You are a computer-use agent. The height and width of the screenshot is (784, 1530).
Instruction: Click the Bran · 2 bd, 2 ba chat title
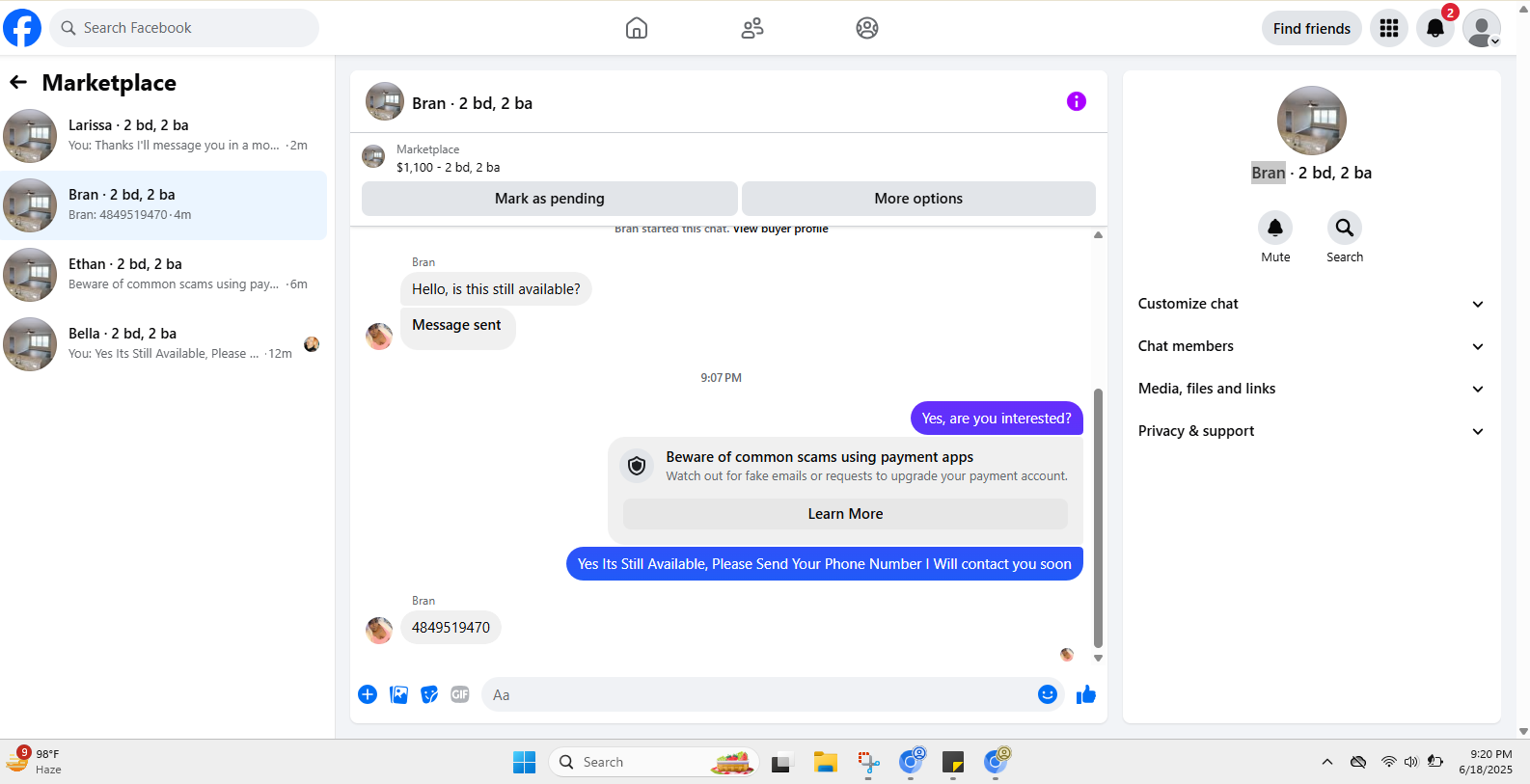click(472, 103)
